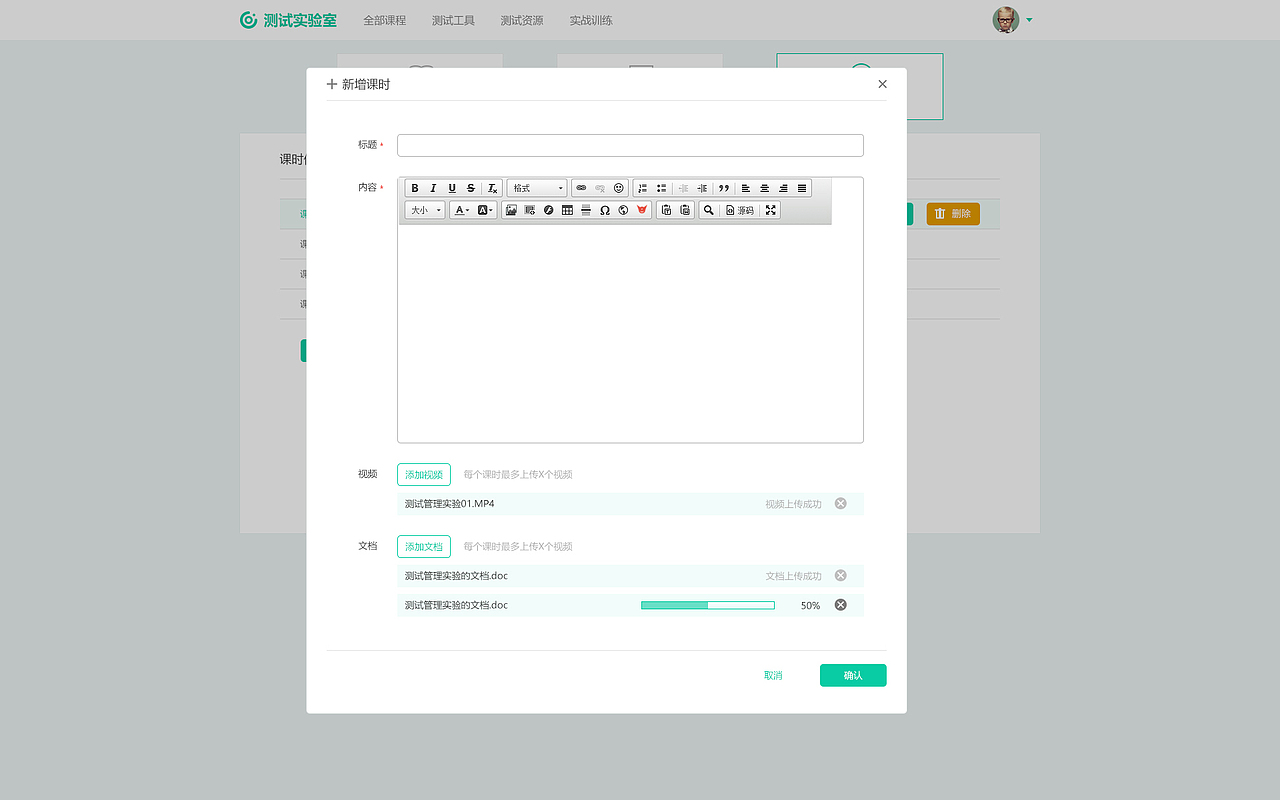Insert a horizontal line
1280x800 pixels.
(x=586, y=210)
